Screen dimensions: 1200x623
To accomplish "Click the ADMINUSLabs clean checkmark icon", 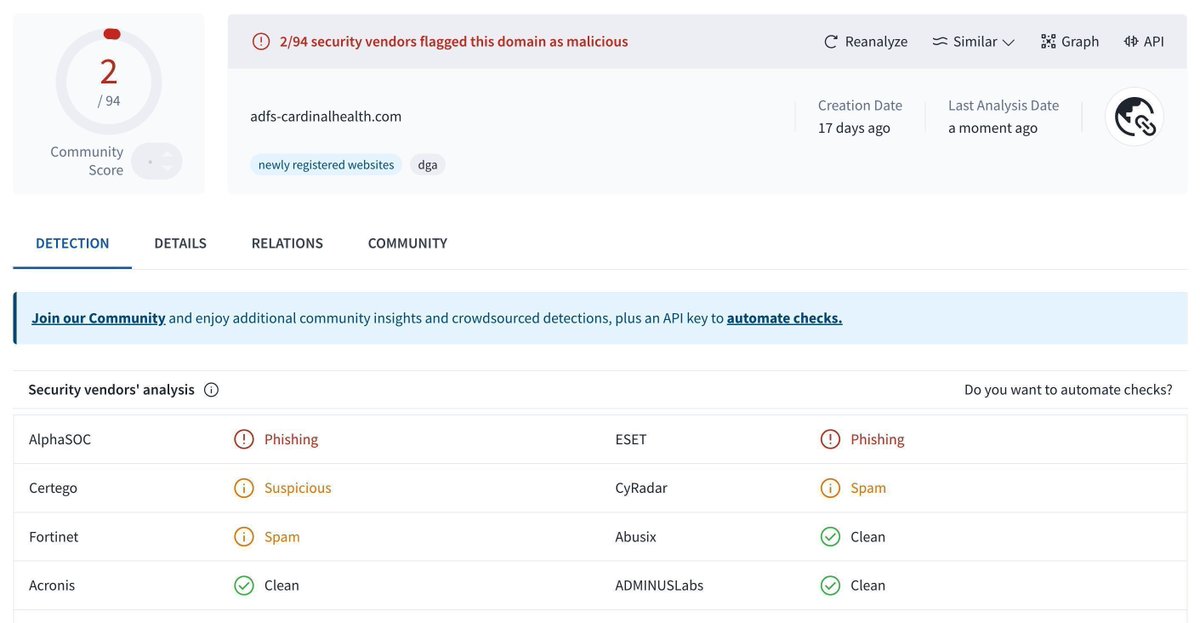I will click(x=830, y=585).
